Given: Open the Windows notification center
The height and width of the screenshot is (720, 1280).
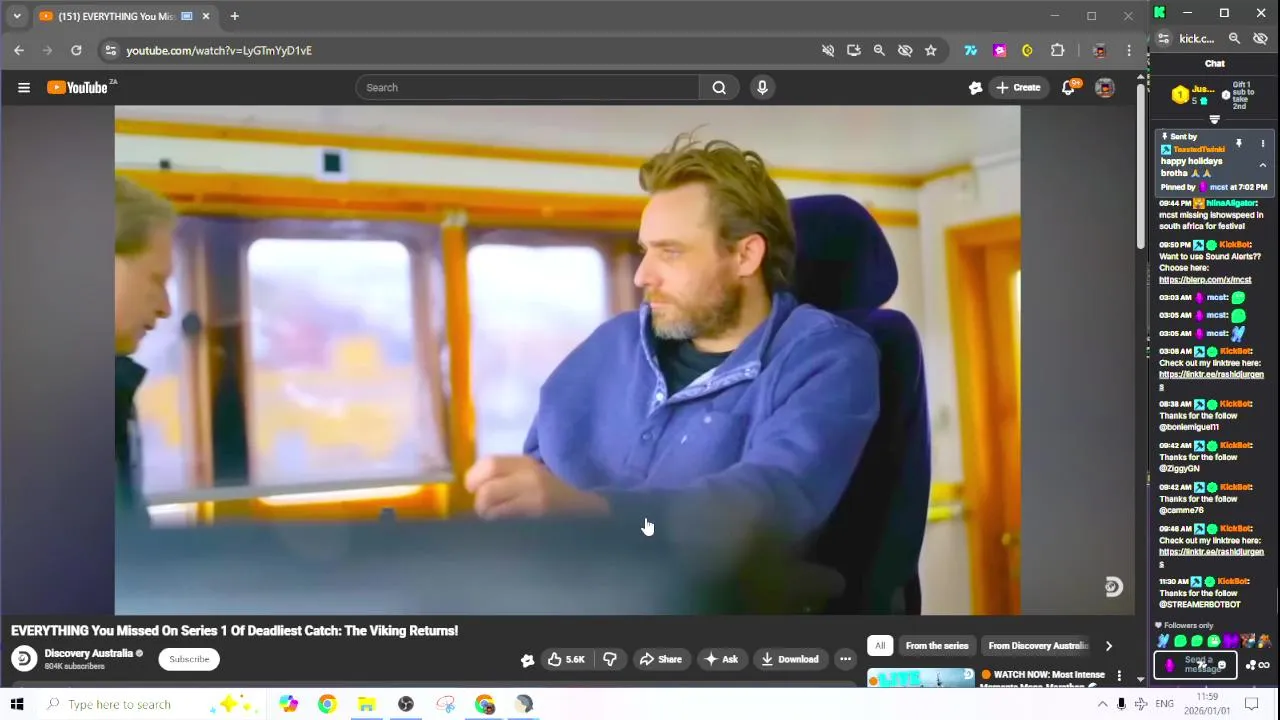Looking at the screenshot, I should click(1251, 704).
